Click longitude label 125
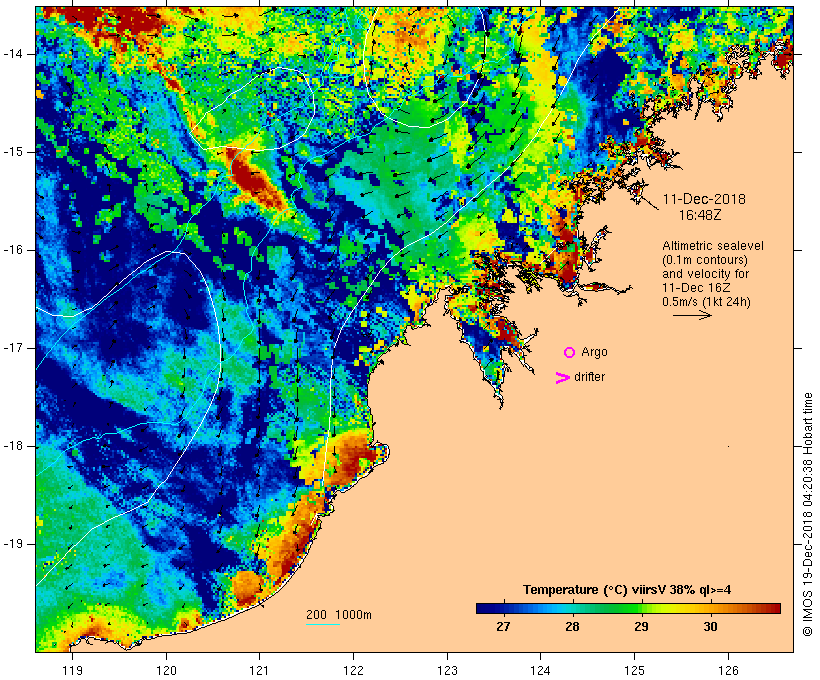Screen dimensions: 820x680 pyautogui.click(x=634, y=670)
